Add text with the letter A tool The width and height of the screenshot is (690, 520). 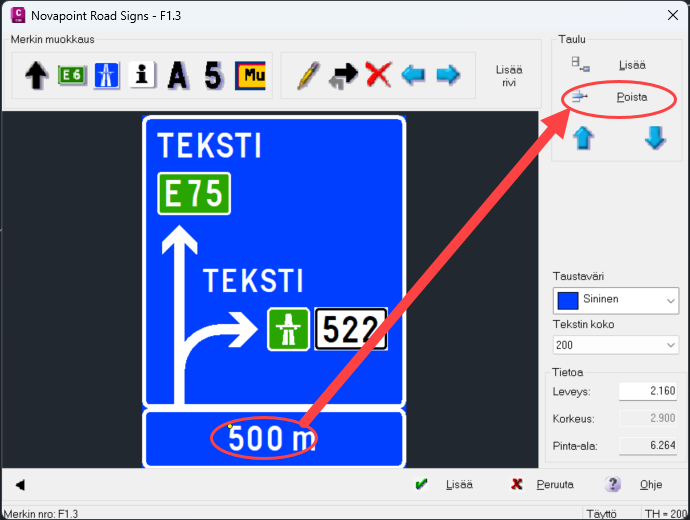click(x=177, y=75)
